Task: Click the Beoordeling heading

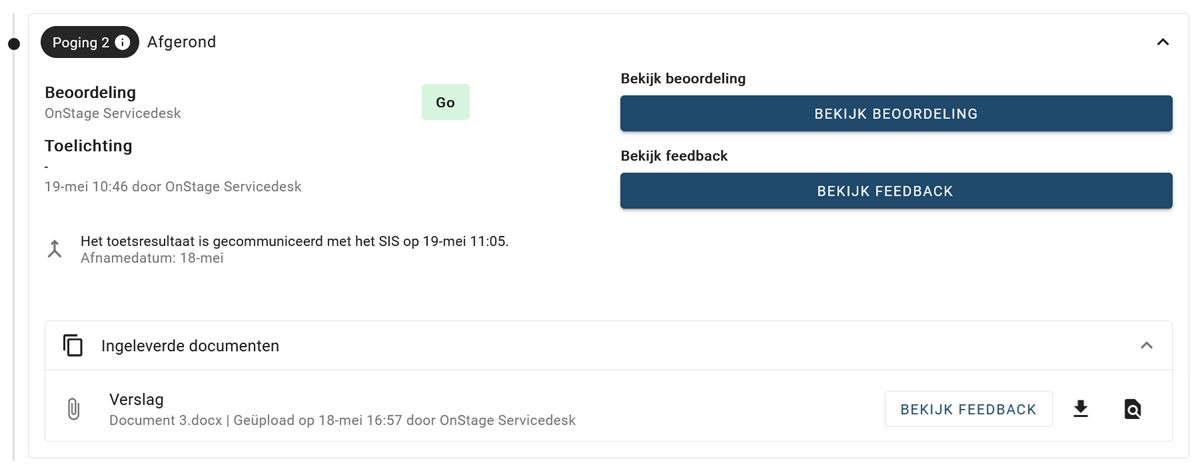Action: click(x=91, y=93)
